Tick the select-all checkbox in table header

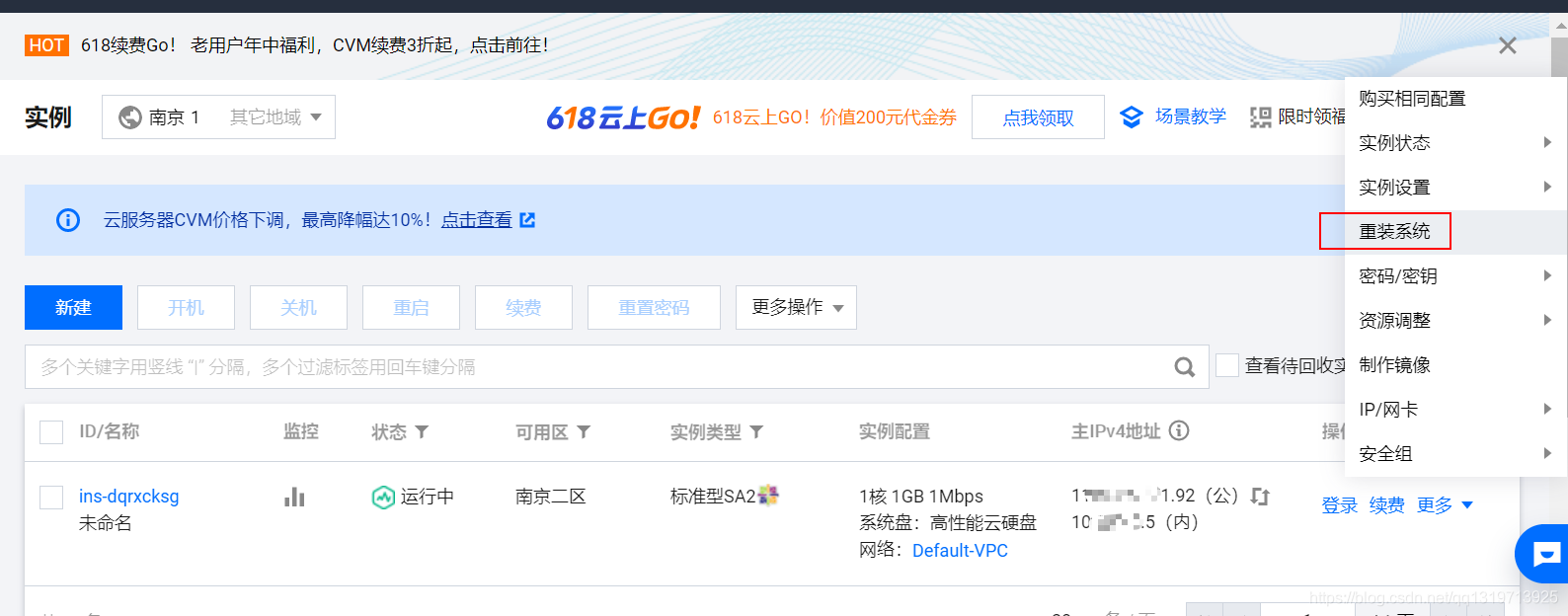(51, 432)
